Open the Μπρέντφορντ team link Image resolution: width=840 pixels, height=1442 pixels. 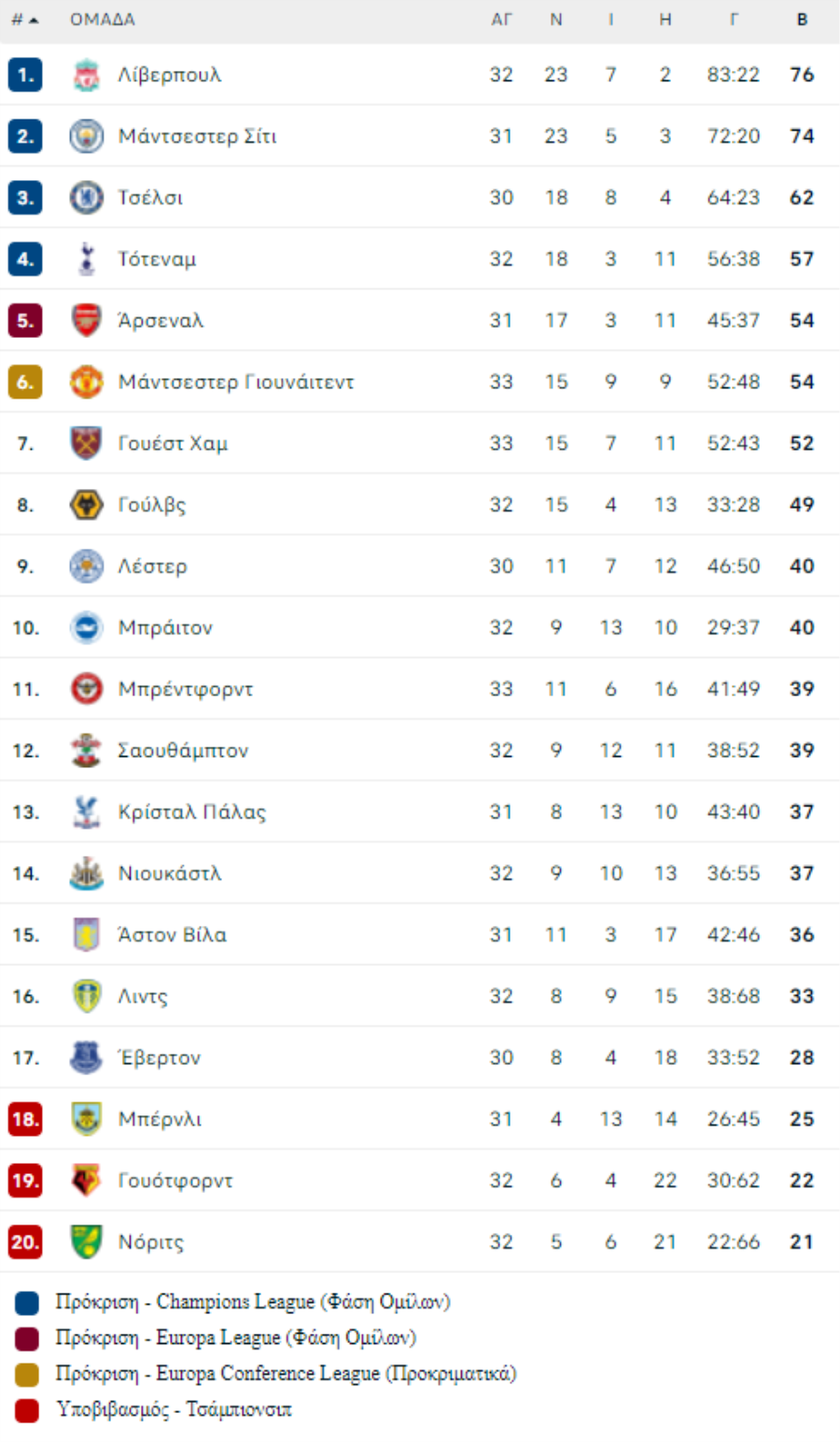point(186,690)
